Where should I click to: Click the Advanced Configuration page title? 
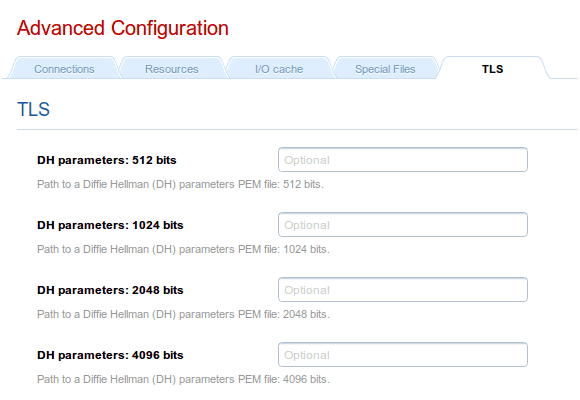point(123,29)
